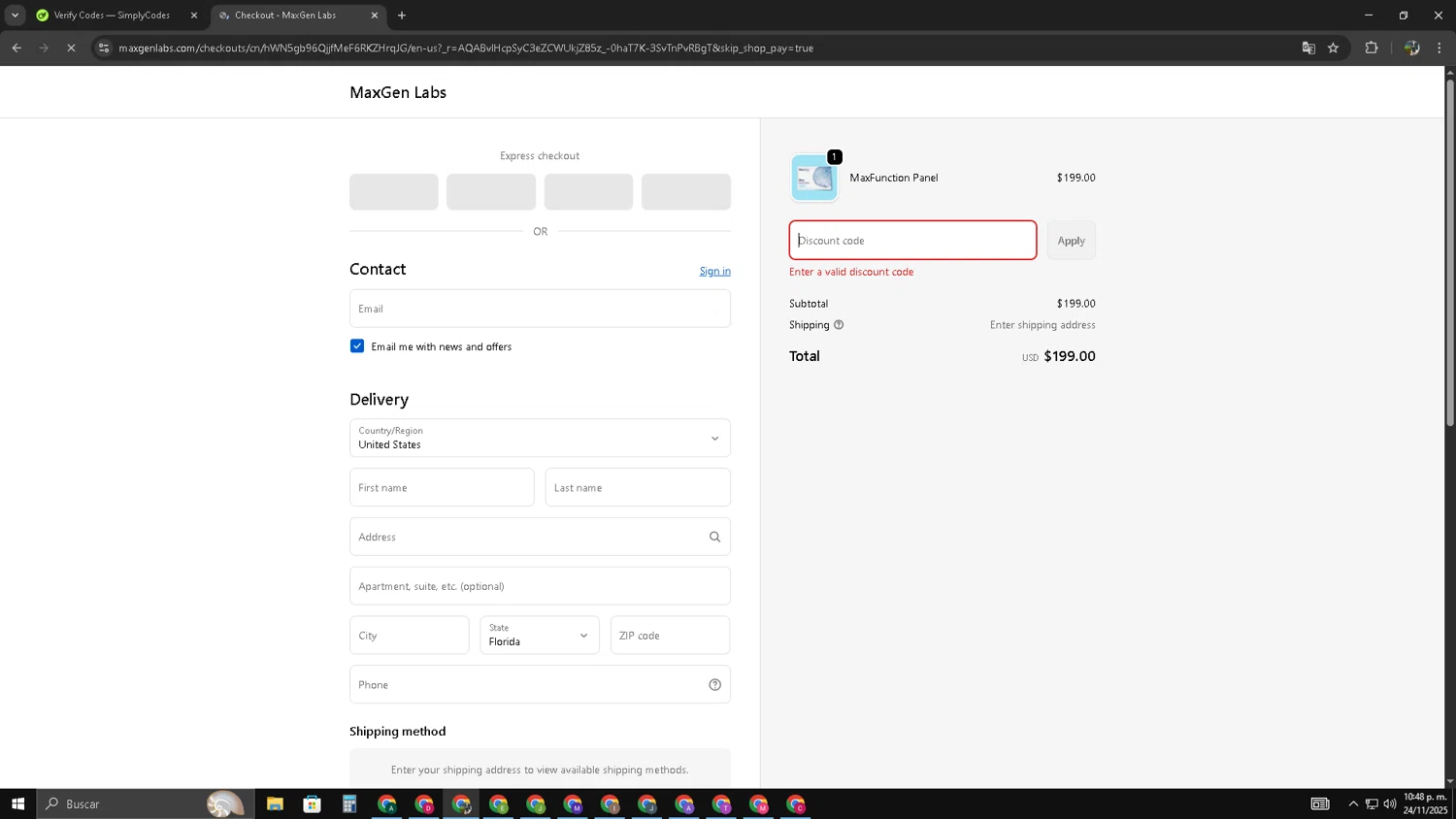
Task: Click the browser back arrow
Action: click(17, 48)
